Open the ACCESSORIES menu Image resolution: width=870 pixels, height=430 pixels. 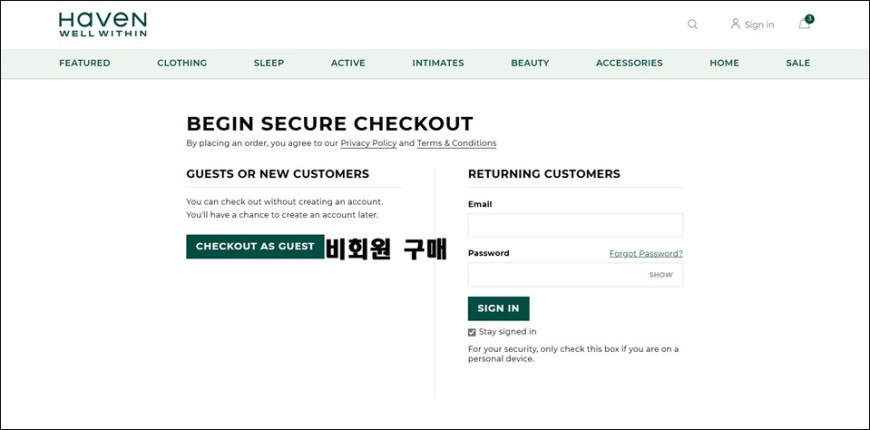click(629, 63)
